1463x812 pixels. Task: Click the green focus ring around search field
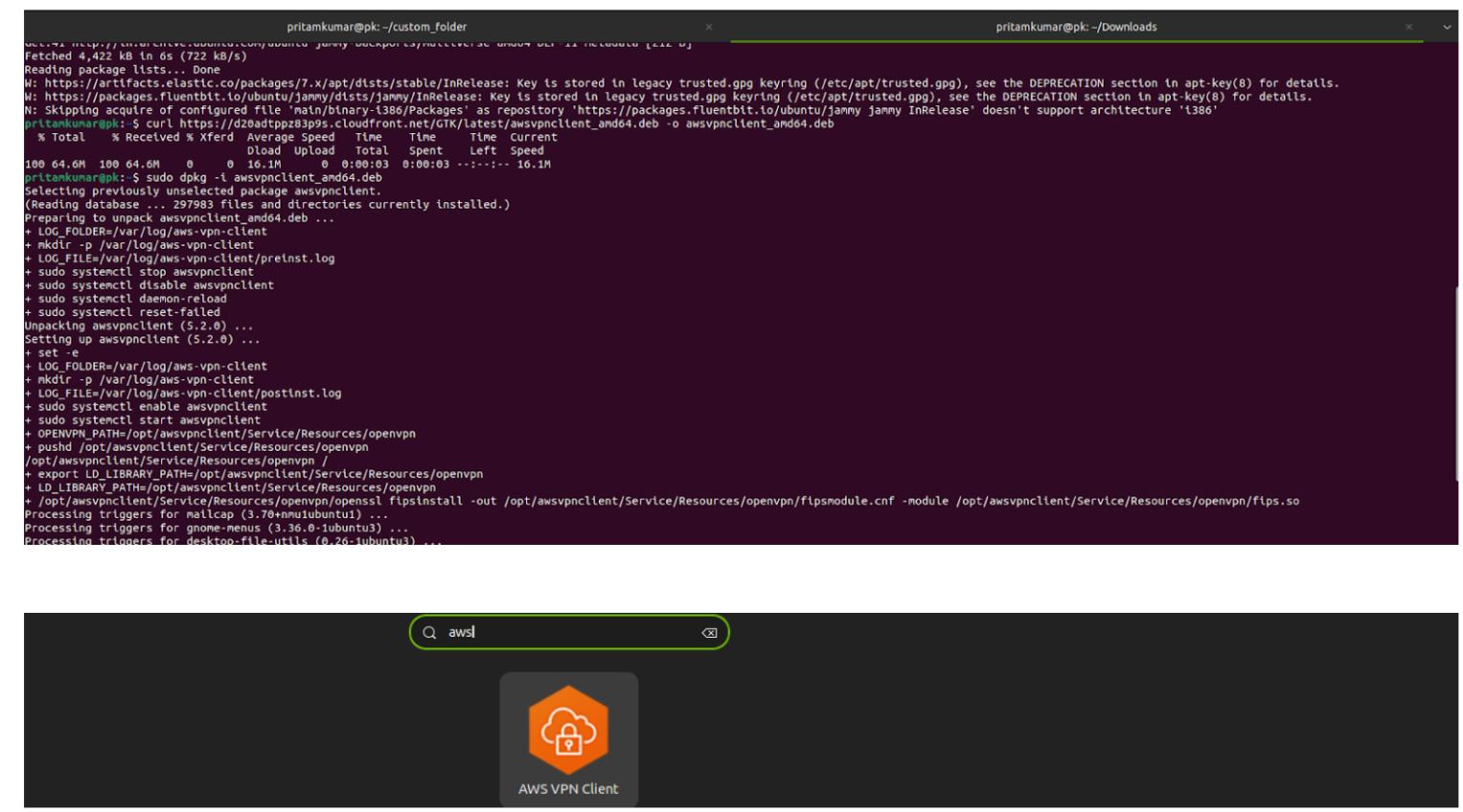[x=568, y=614]
